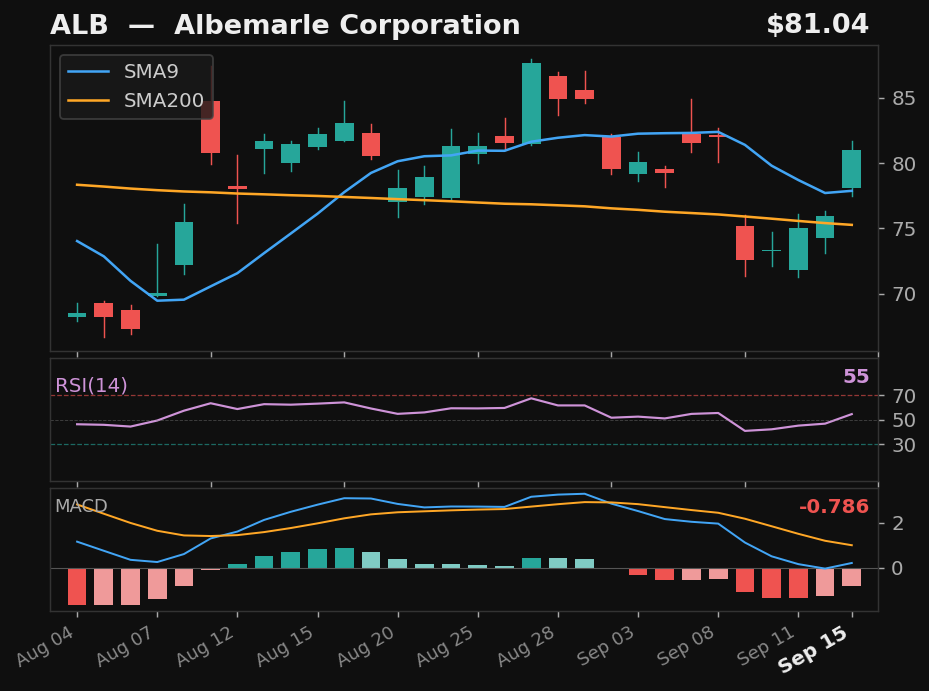
Task: Click the Aug 28 date label
Action: coord(526,645)
